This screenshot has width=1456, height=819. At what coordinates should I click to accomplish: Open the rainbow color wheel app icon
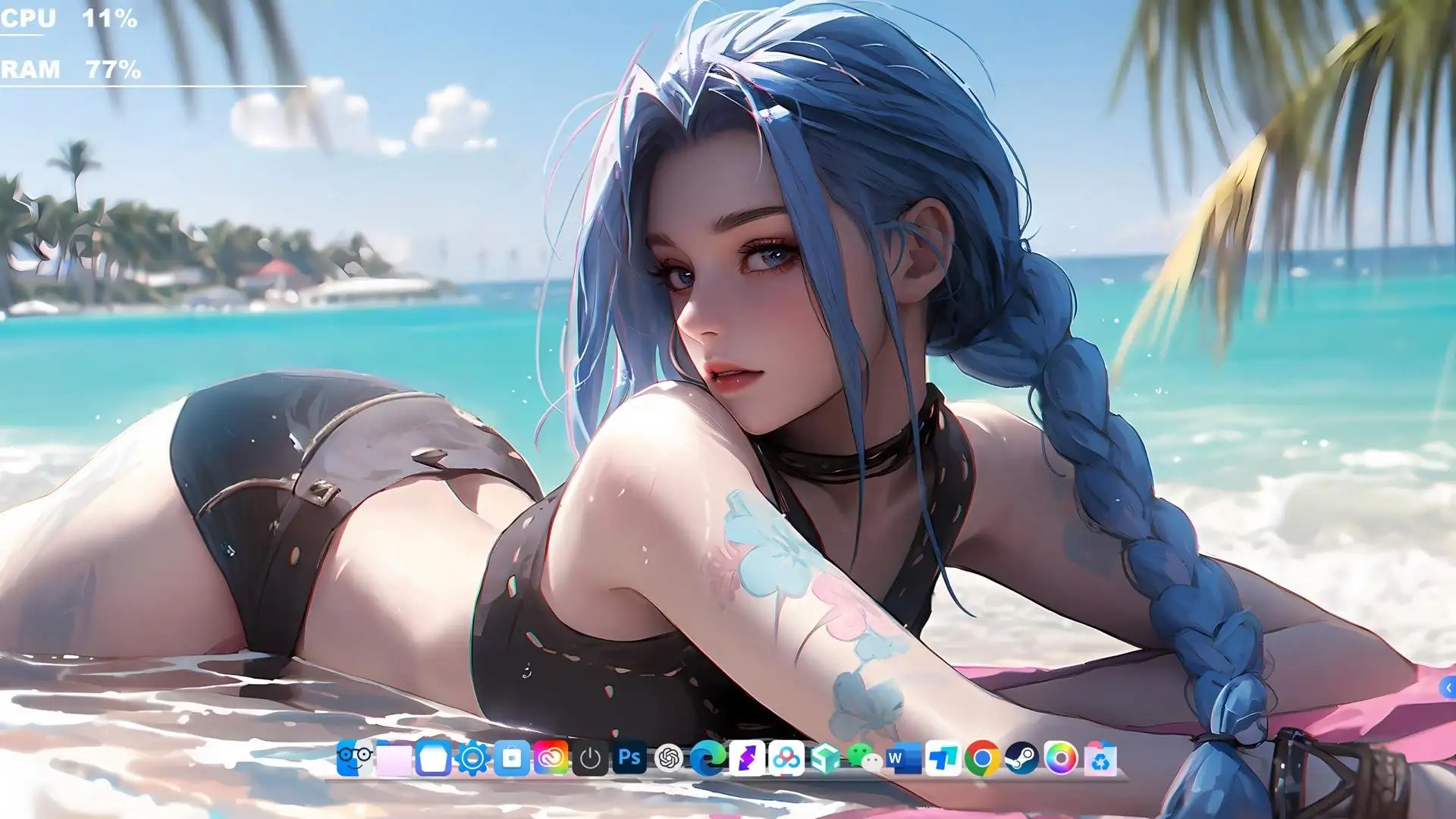[1061, 758]
